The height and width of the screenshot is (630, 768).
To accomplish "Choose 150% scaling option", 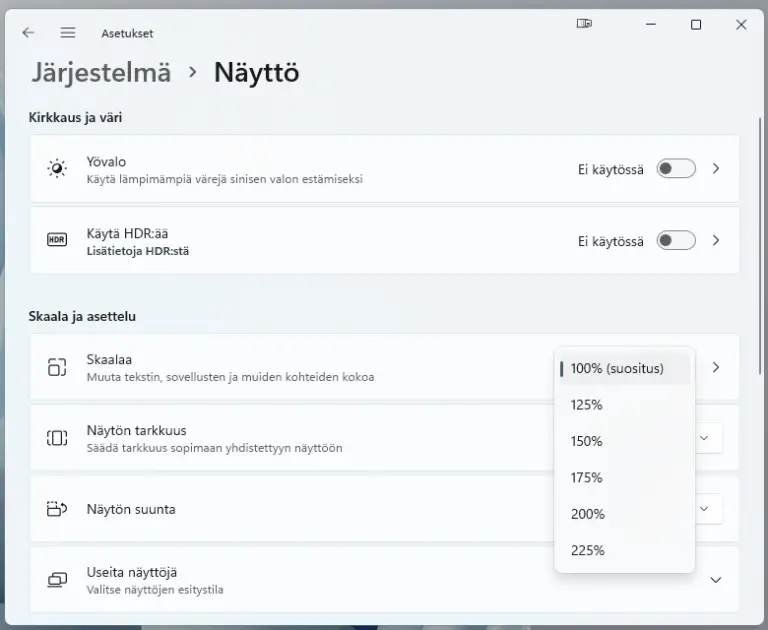I will pos(587,441).
